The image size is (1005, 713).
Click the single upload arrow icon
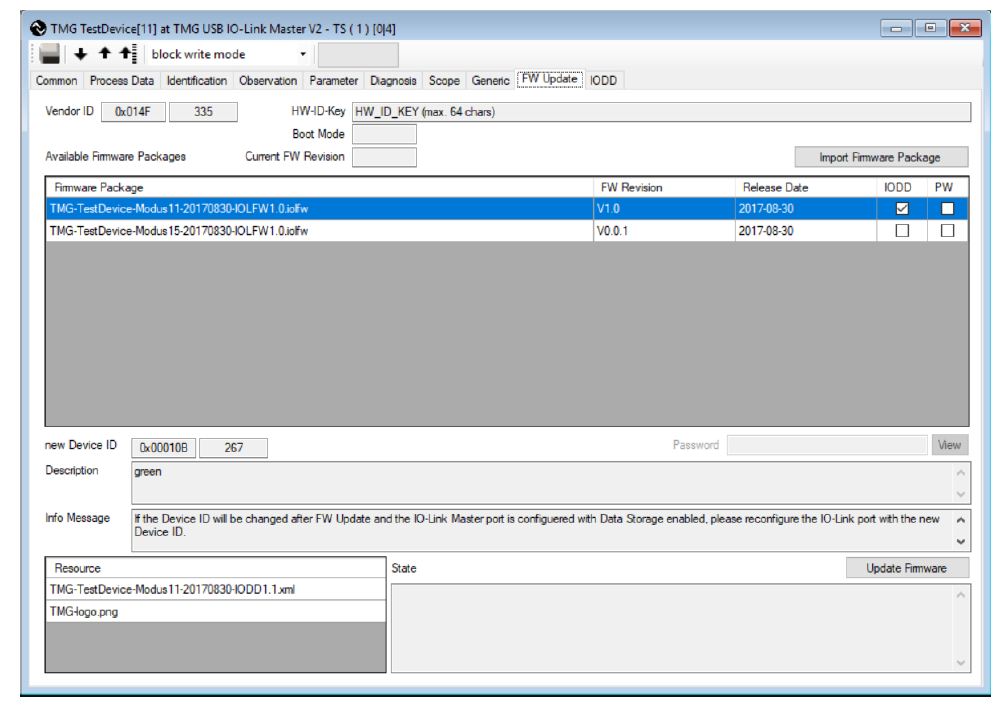tap(103, 54)
